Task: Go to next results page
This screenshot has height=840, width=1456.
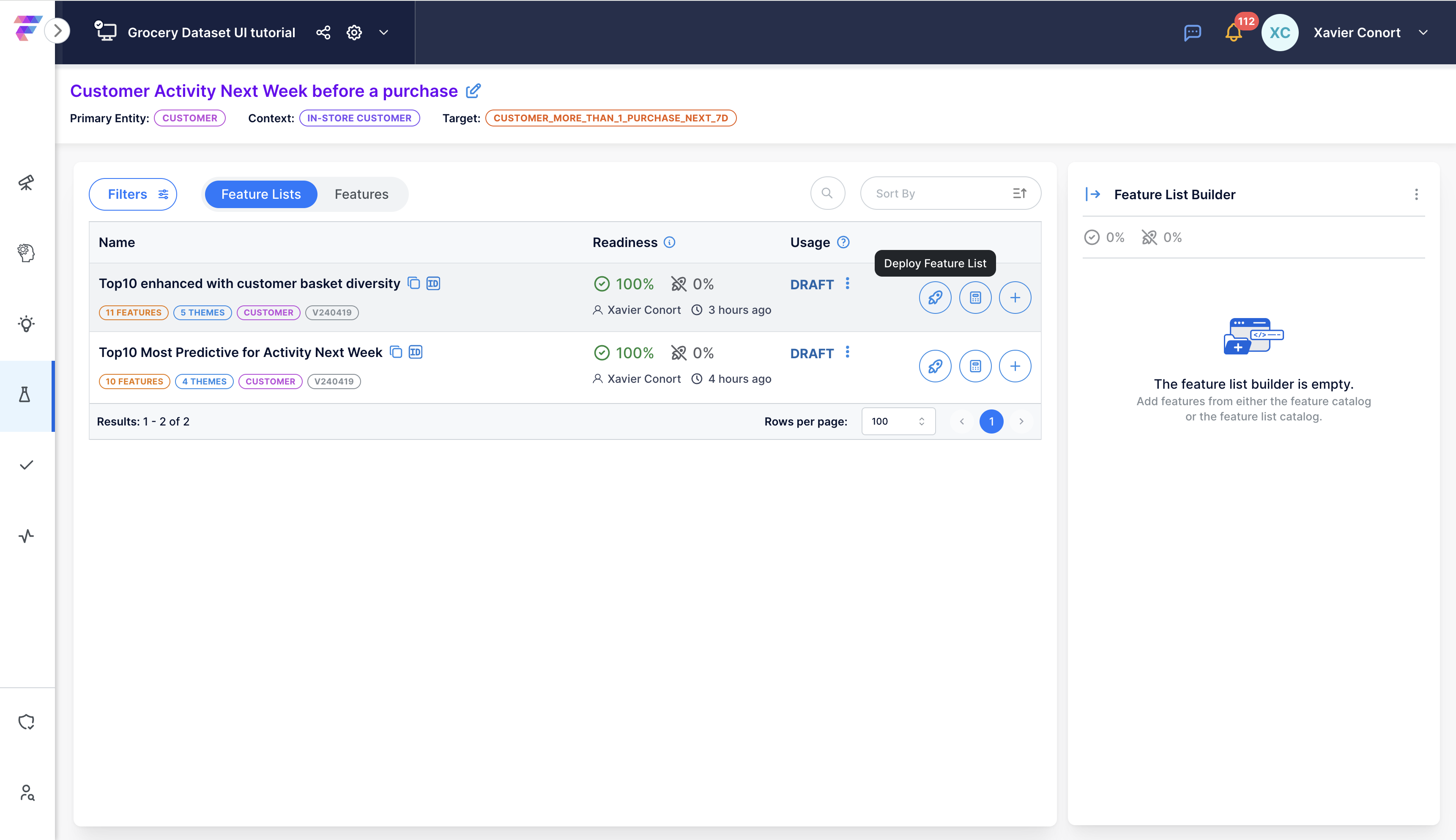Action: click(1021, 422)
